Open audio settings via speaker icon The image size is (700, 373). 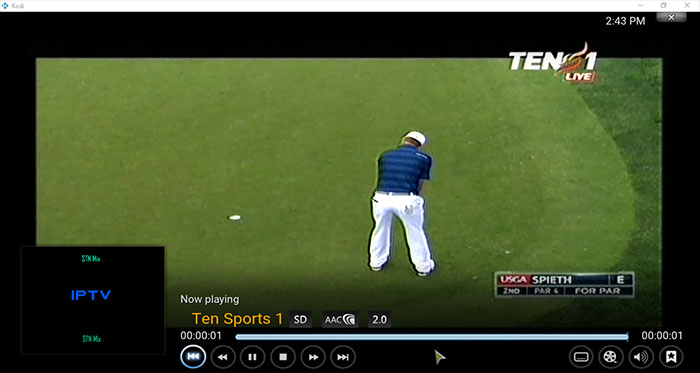pos(641,357)
